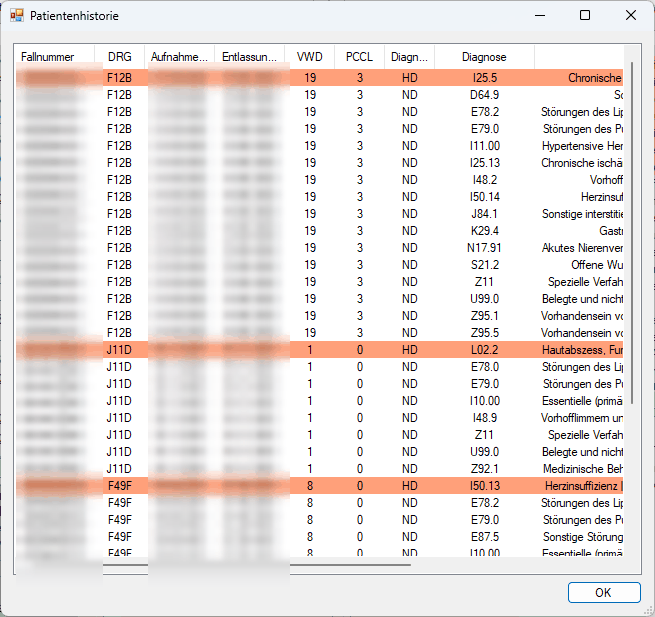Select diagnosis code J84.1
This screenshot has height=617, width=655.
click(x=485, y=214)
